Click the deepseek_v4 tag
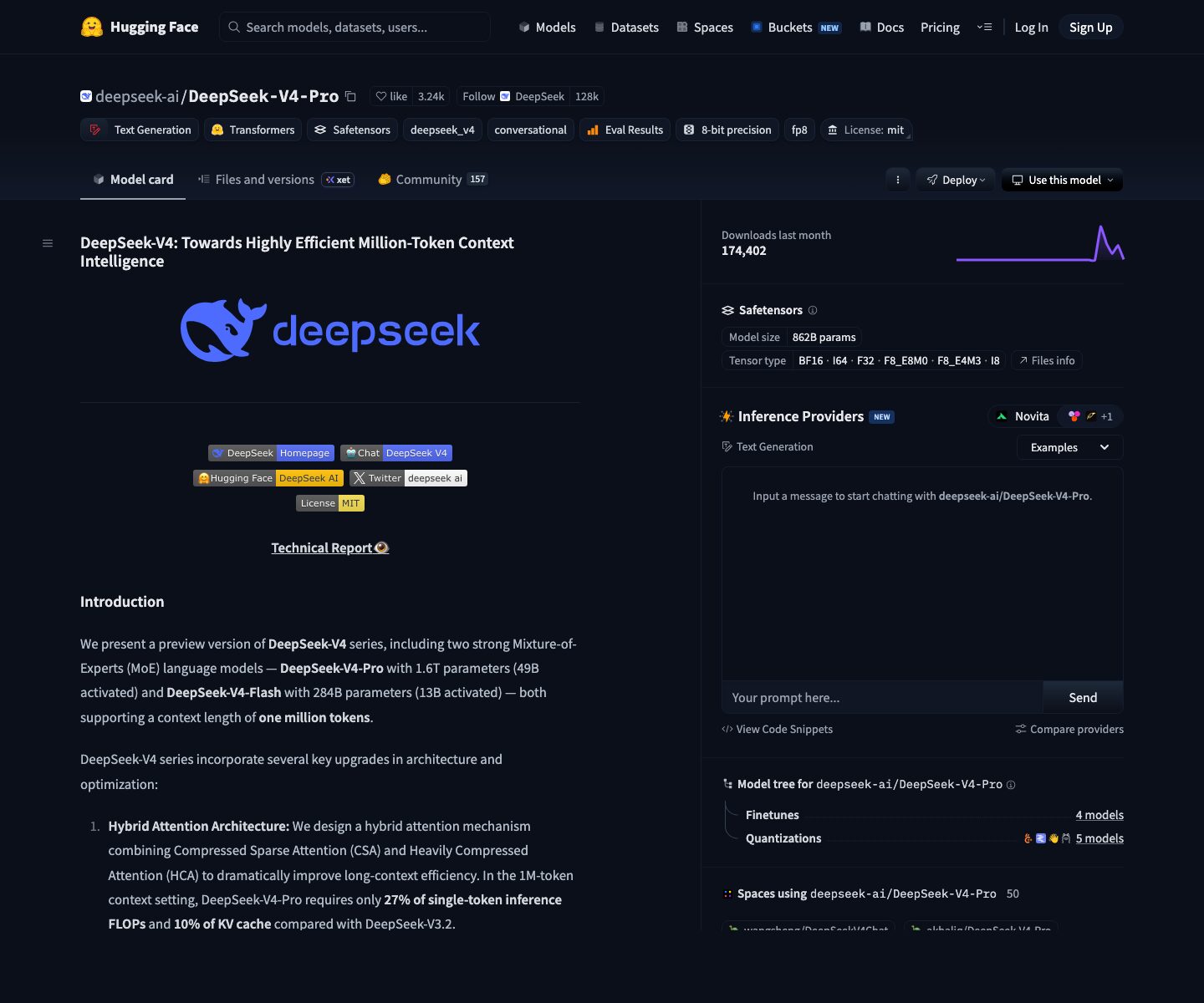The width and height of the screenshot is (1204, 1003). click(x=442, y=130)
